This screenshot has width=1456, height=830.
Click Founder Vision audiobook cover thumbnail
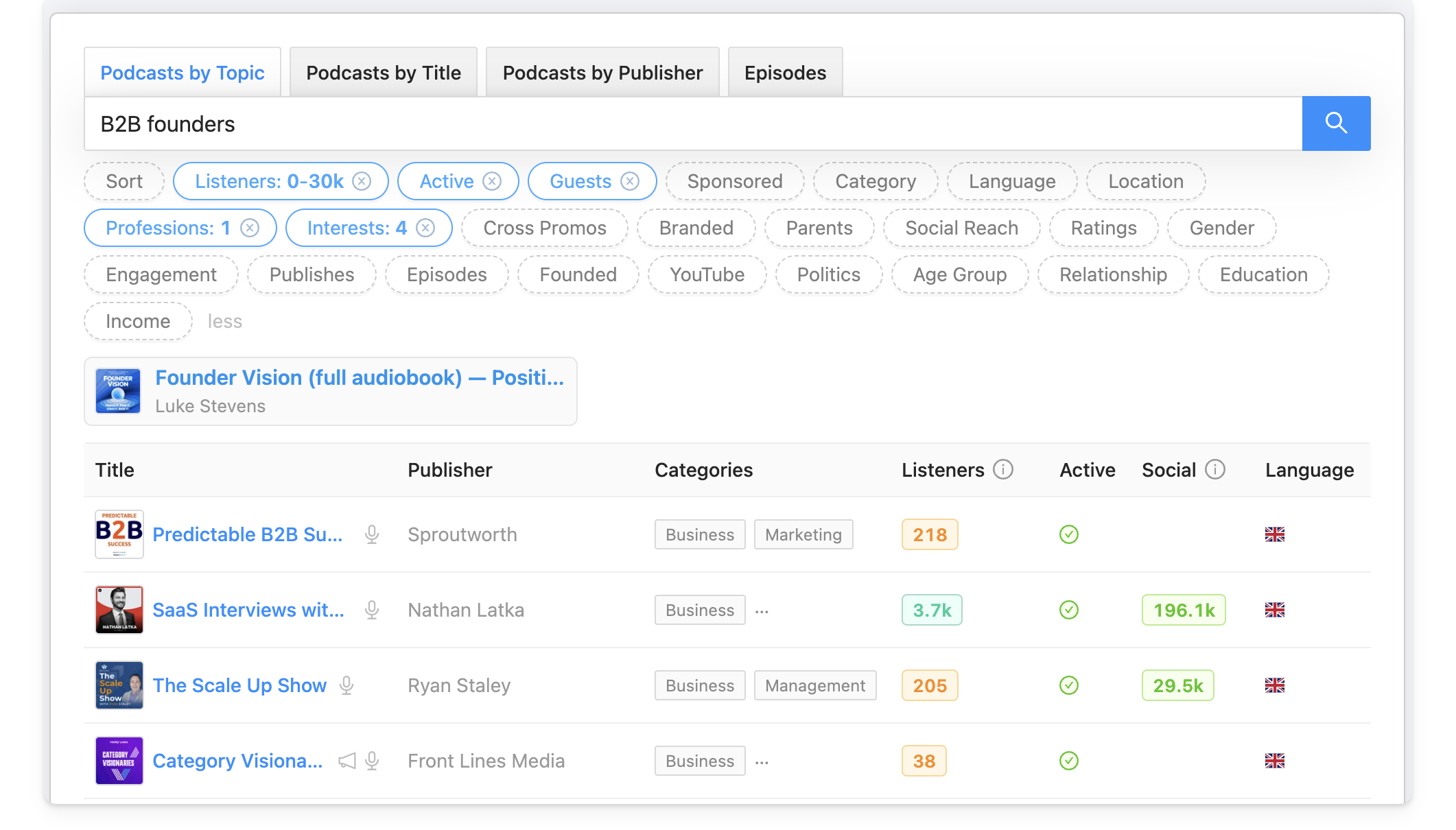[118, 391]
